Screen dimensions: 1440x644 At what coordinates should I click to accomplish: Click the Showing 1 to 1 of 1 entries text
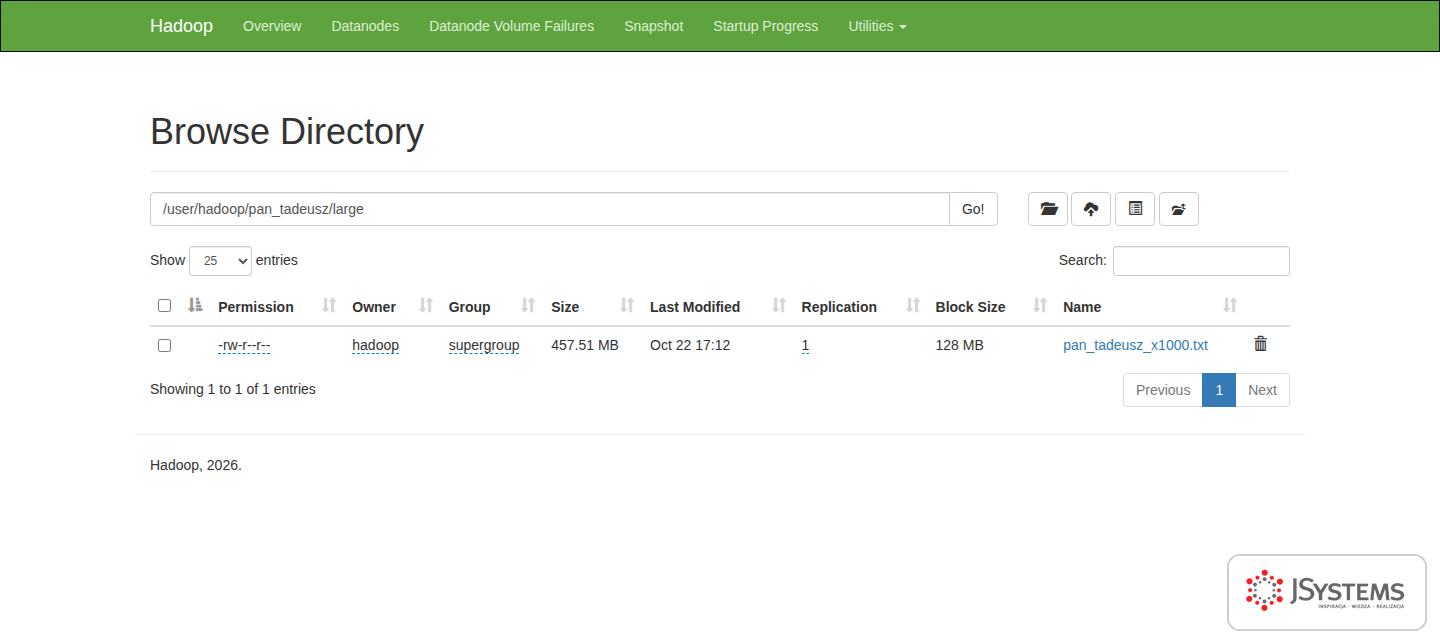click(233, 389)
